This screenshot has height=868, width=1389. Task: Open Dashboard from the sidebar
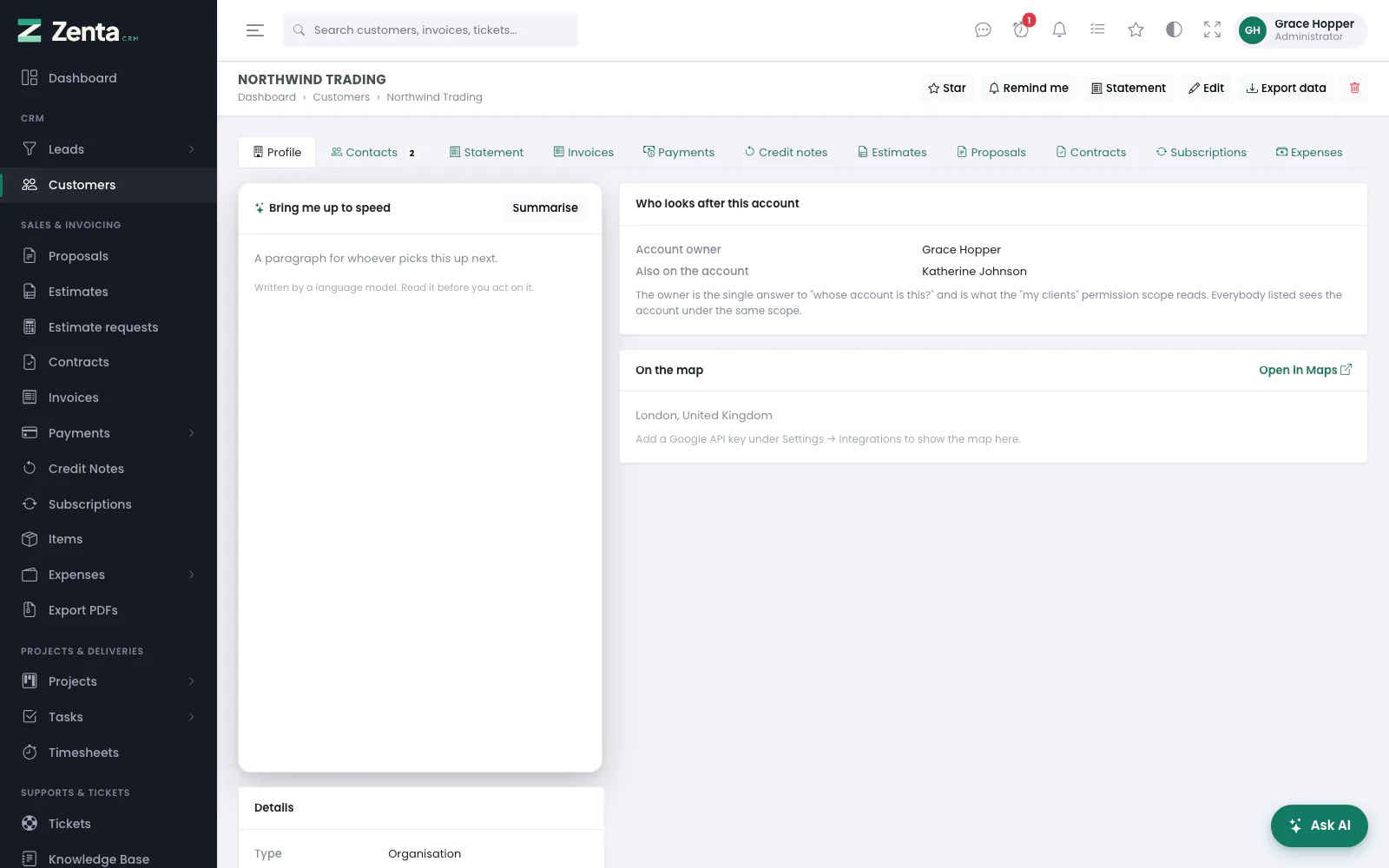click(109, 78)
